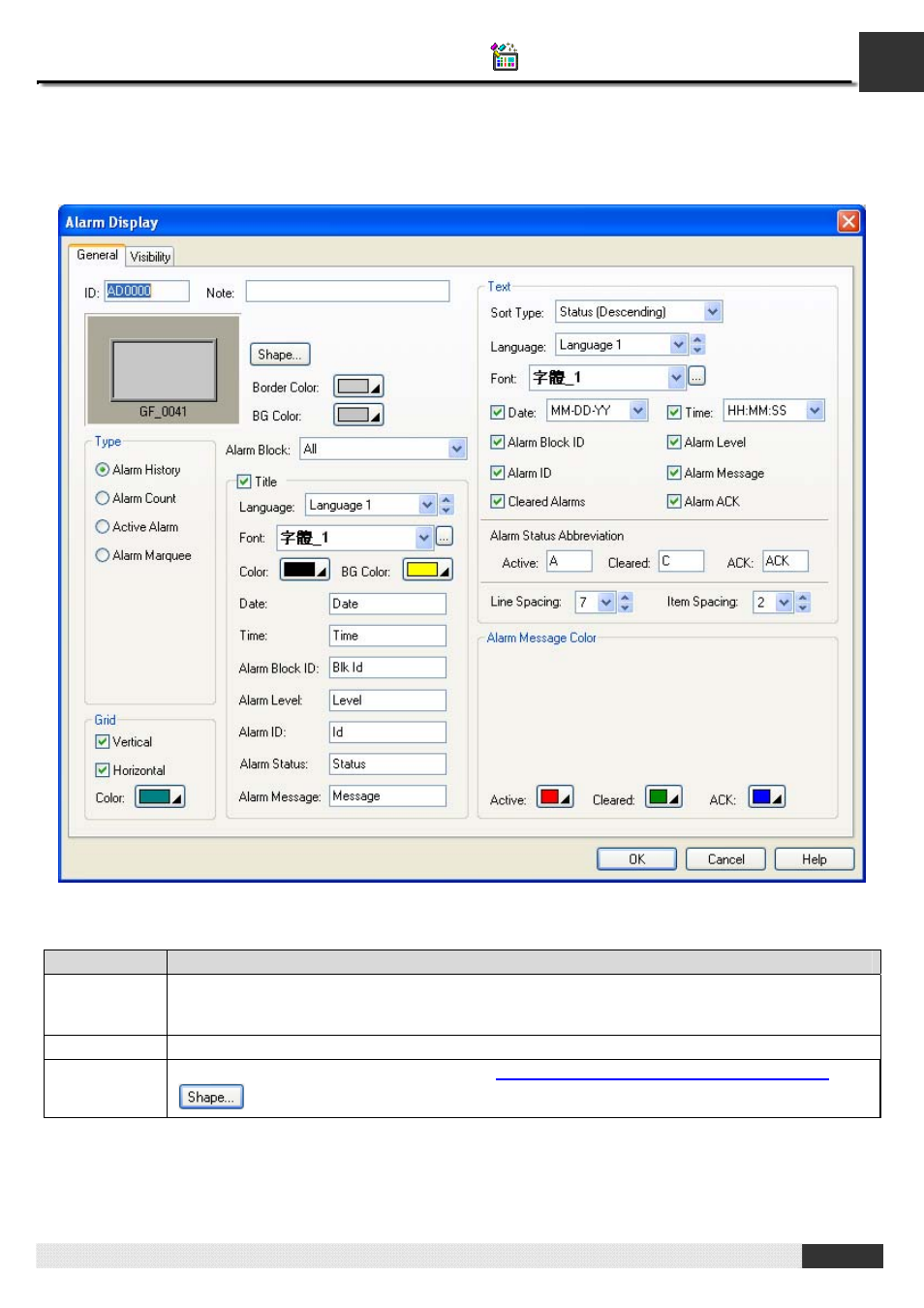Viewport: 924px width, 1308px height.
Task: Open the font browse button in the Title section
Action: 445,536
